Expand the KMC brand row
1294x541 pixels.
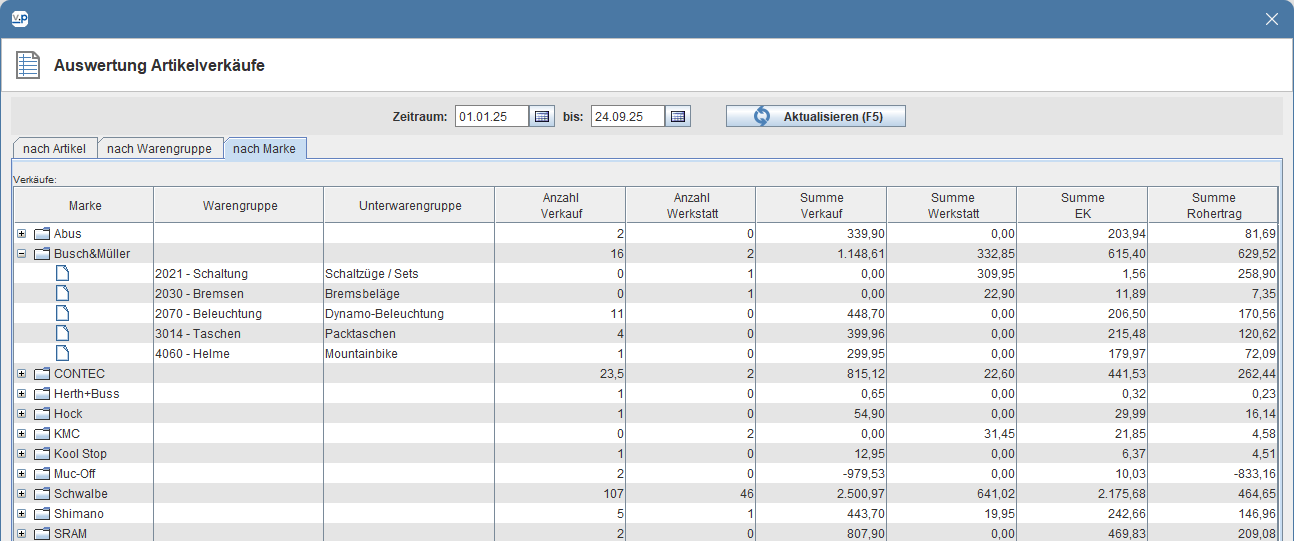22,434
